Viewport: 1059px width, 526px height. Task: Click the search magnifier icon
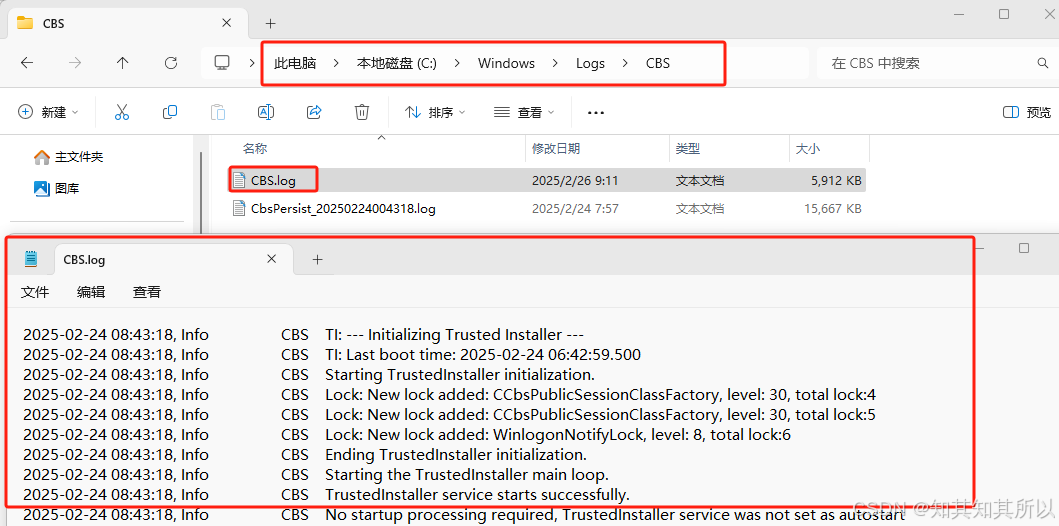(1043, 63)
